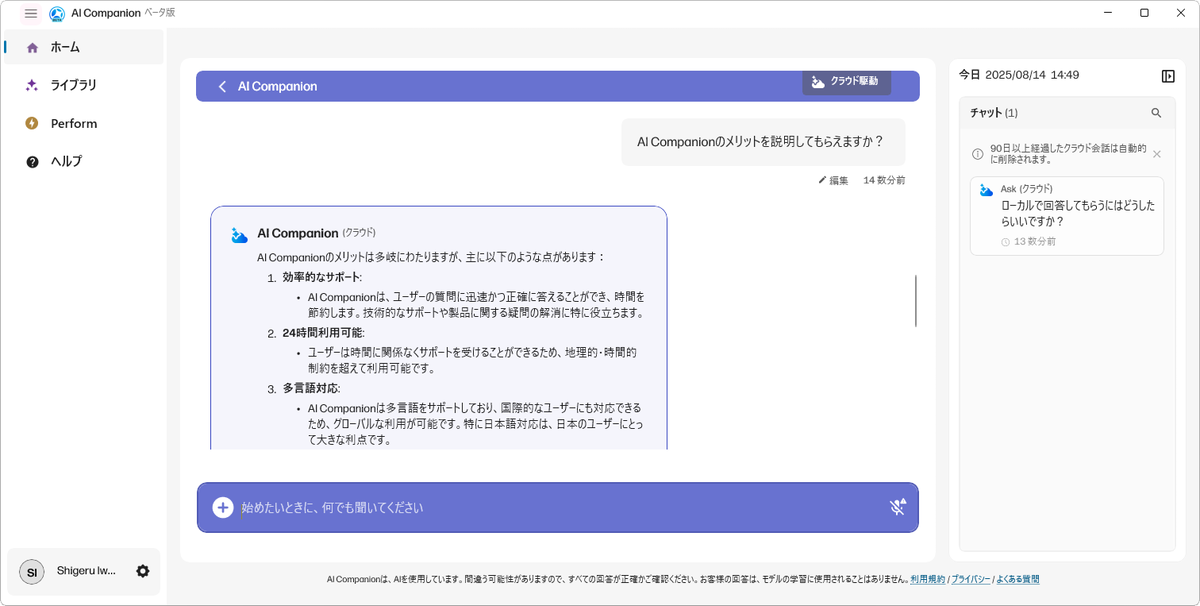Click the 効率的なサポート heading in reply
This screenshot has height=606, width=1200.
(x=322, y=277)
